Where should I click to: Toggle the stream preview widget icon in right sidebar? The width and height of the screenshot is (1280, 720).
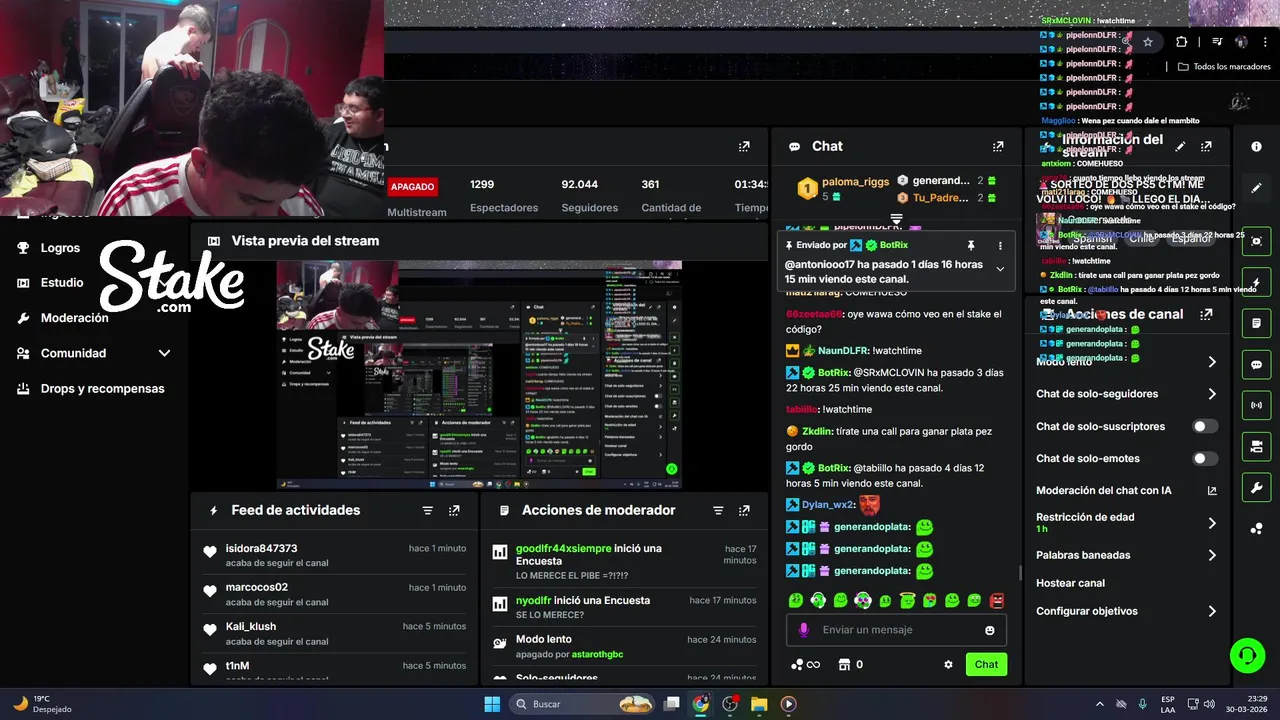pos(1256,241)
